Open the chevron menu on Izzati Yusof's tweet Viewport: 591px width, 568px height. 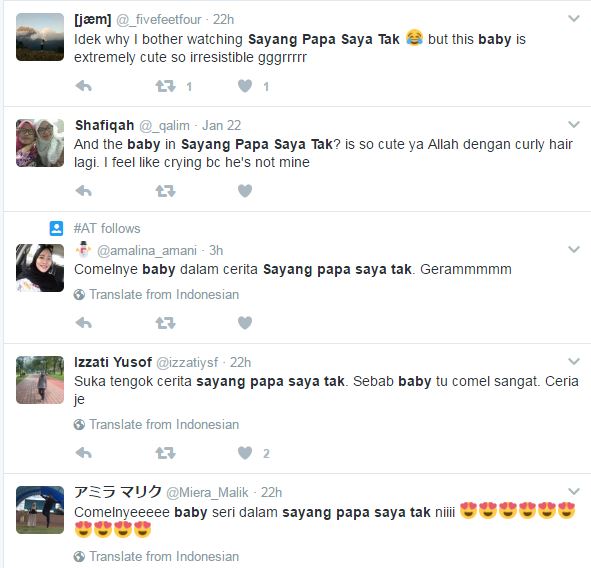pos(574,361)
